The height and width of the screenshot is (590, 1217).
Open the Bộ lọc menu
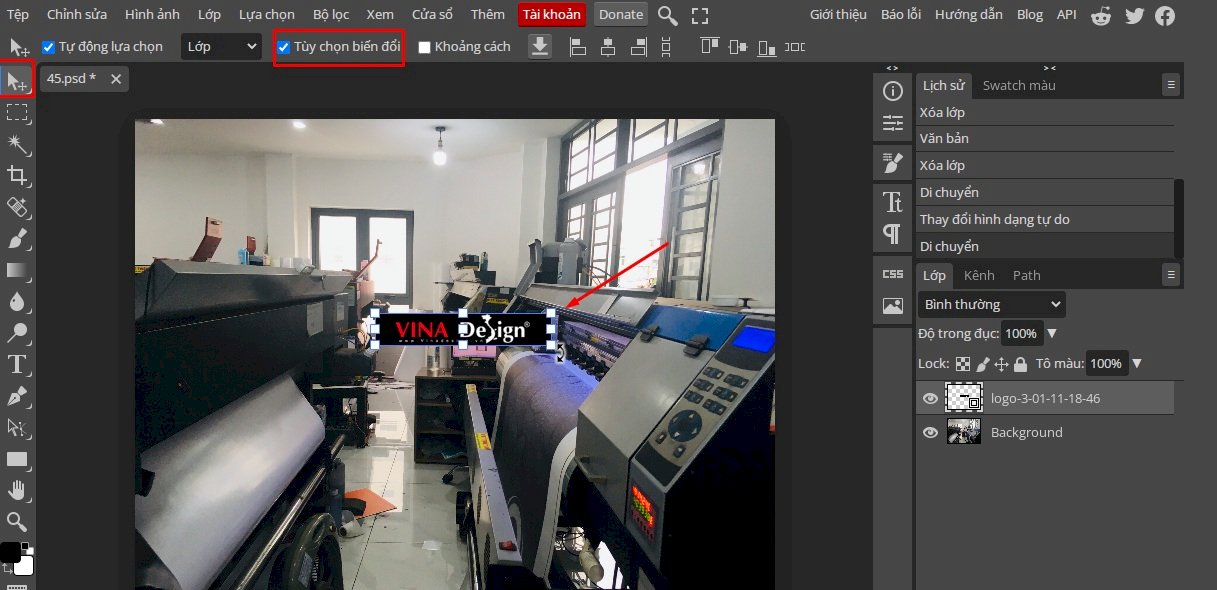[x=331, y=15]
